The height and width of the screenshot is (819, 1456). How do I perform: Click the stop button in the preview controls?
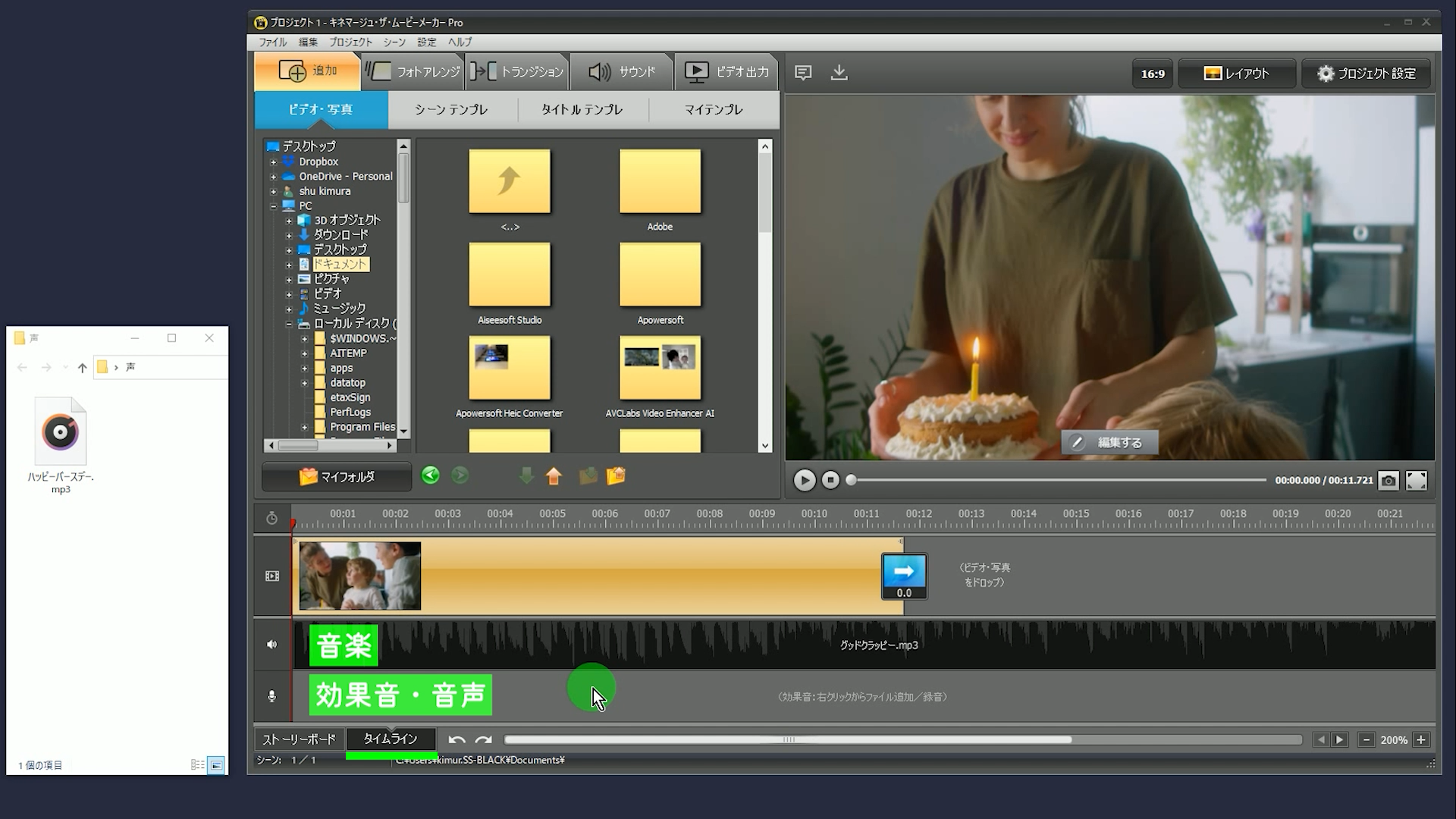(830, 480)
